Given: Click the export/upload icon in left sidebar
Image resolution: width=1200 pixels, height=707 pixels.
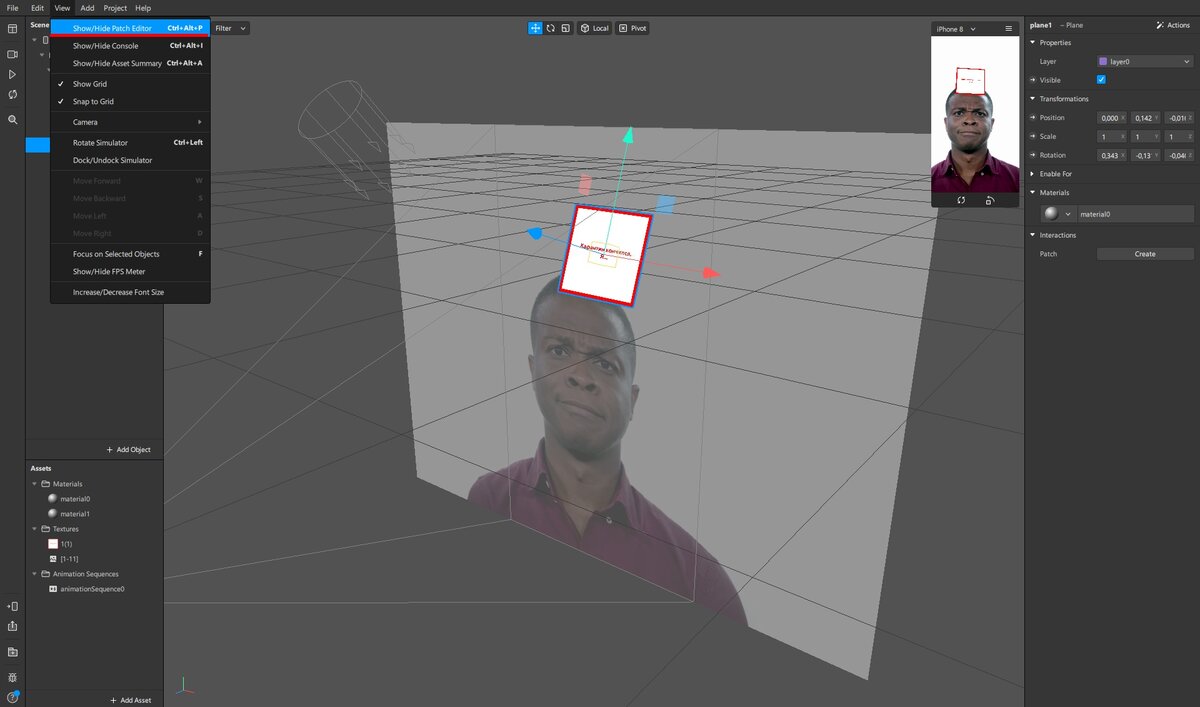Looking at the screenshot, I should [12, 626].
